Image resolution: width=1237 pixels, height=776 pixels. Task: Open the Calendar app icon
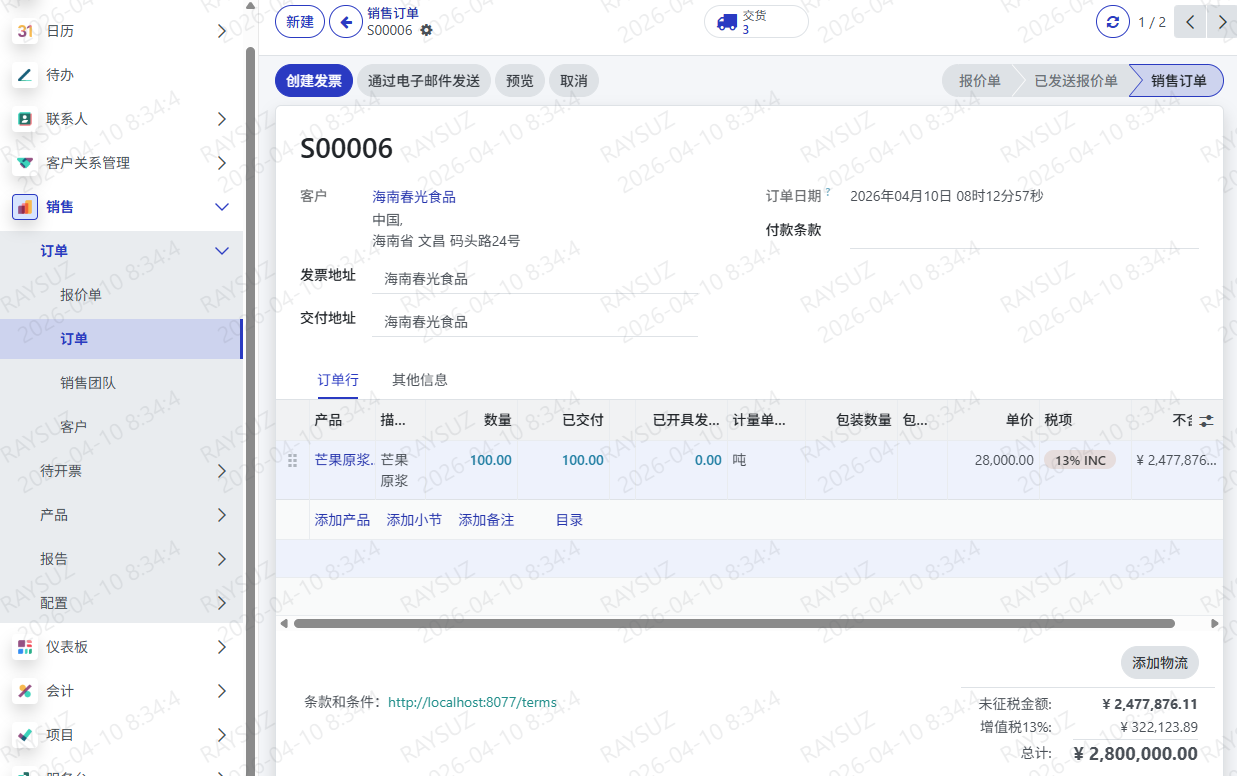pos(25,31)
